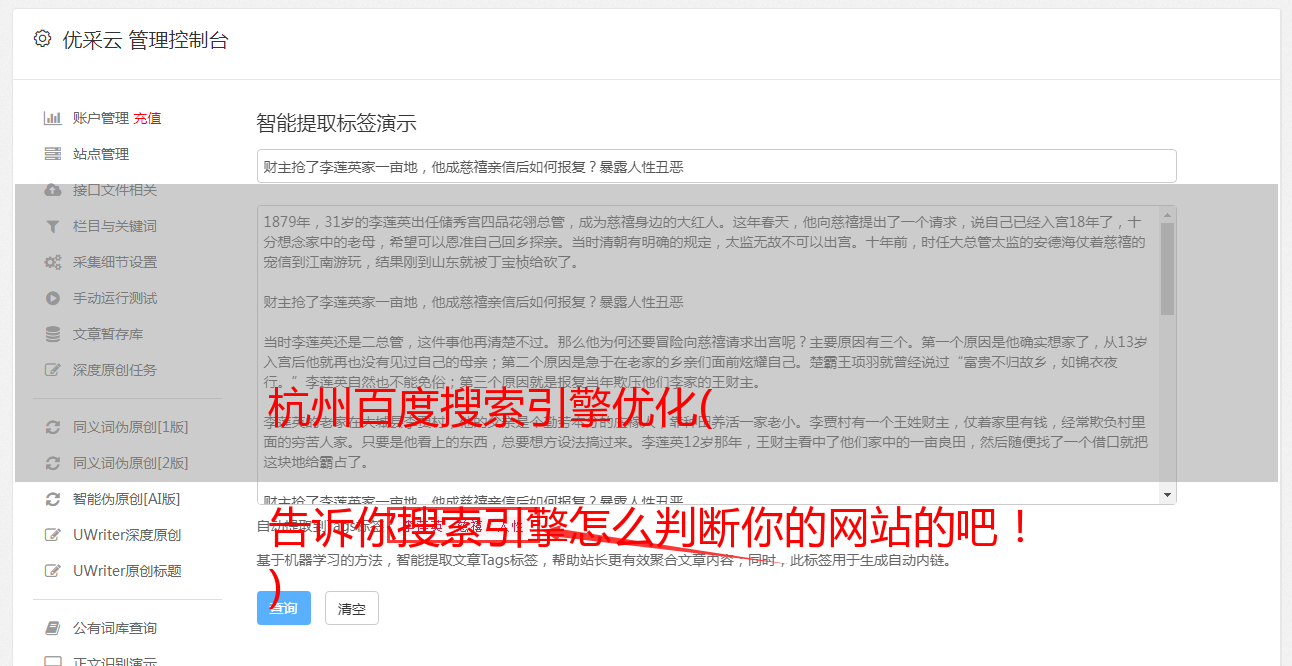Open 同义词伪原创[2版] menu item

point(118,463)
